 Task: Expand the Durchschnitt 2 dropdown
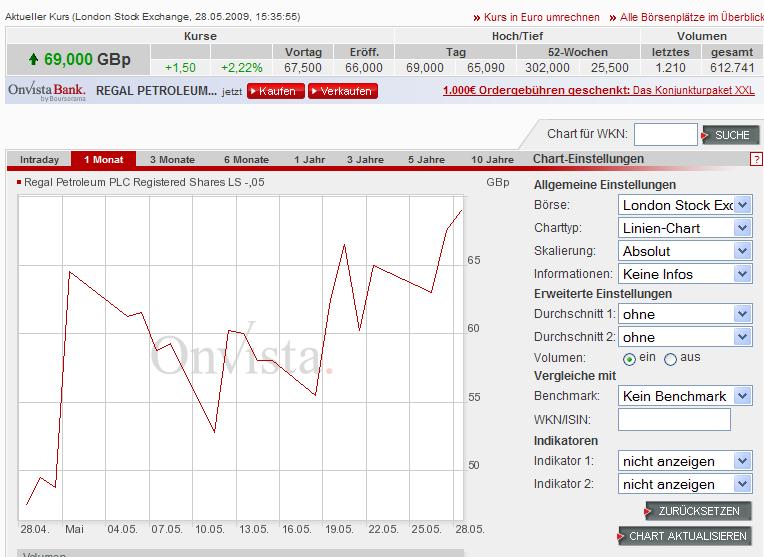click(x=685, y=337)
